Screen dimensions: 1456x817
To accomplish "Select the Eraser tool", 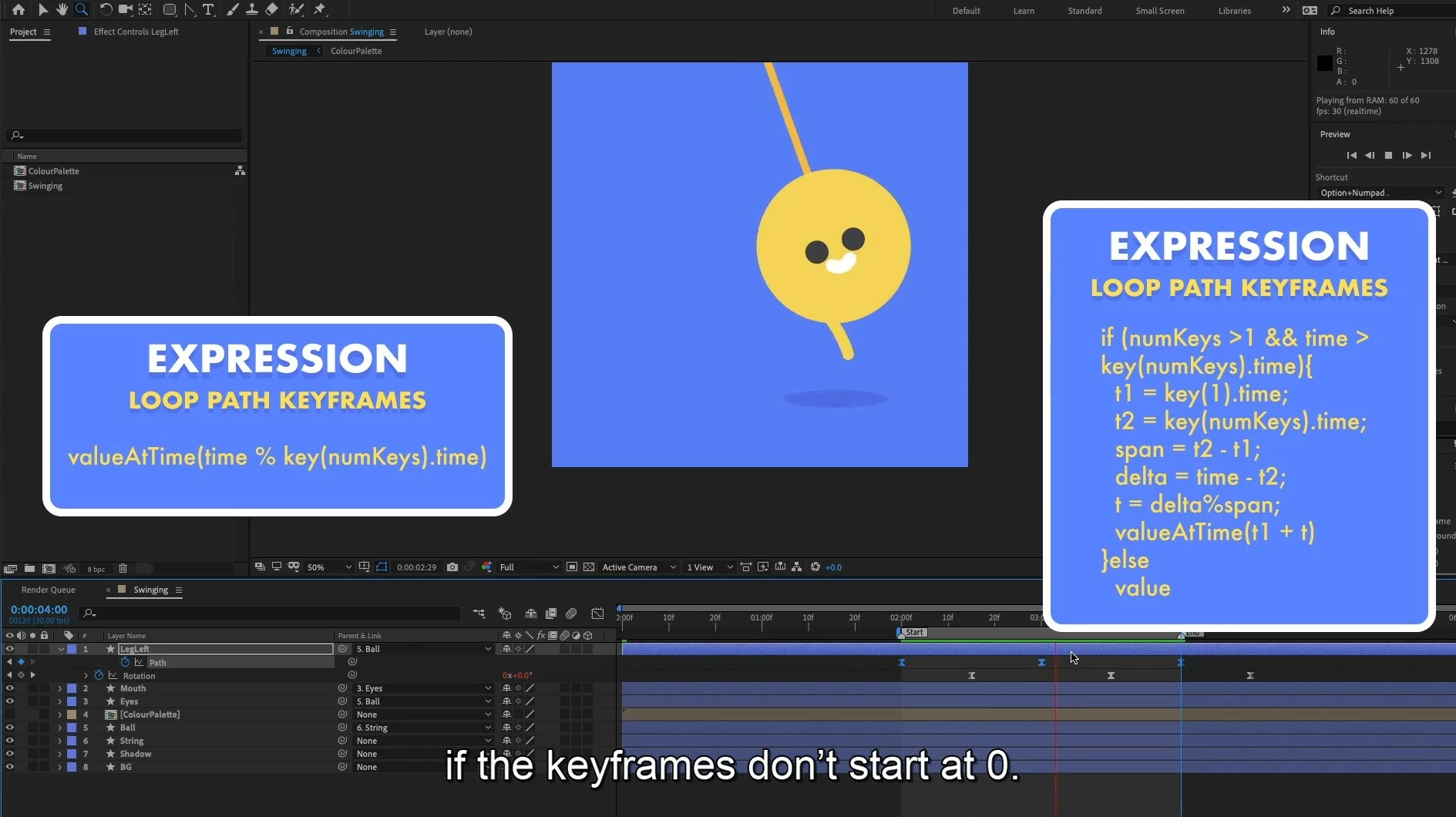I will coord(271,10).
